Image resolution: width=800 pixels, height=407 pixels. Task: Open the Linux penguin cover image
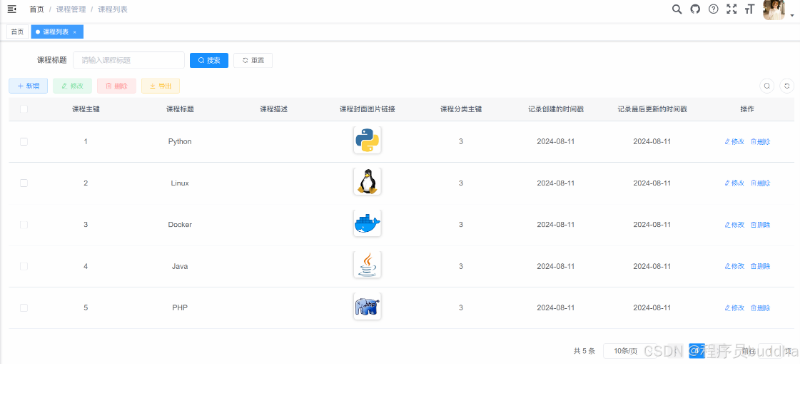tap(367, 181)
